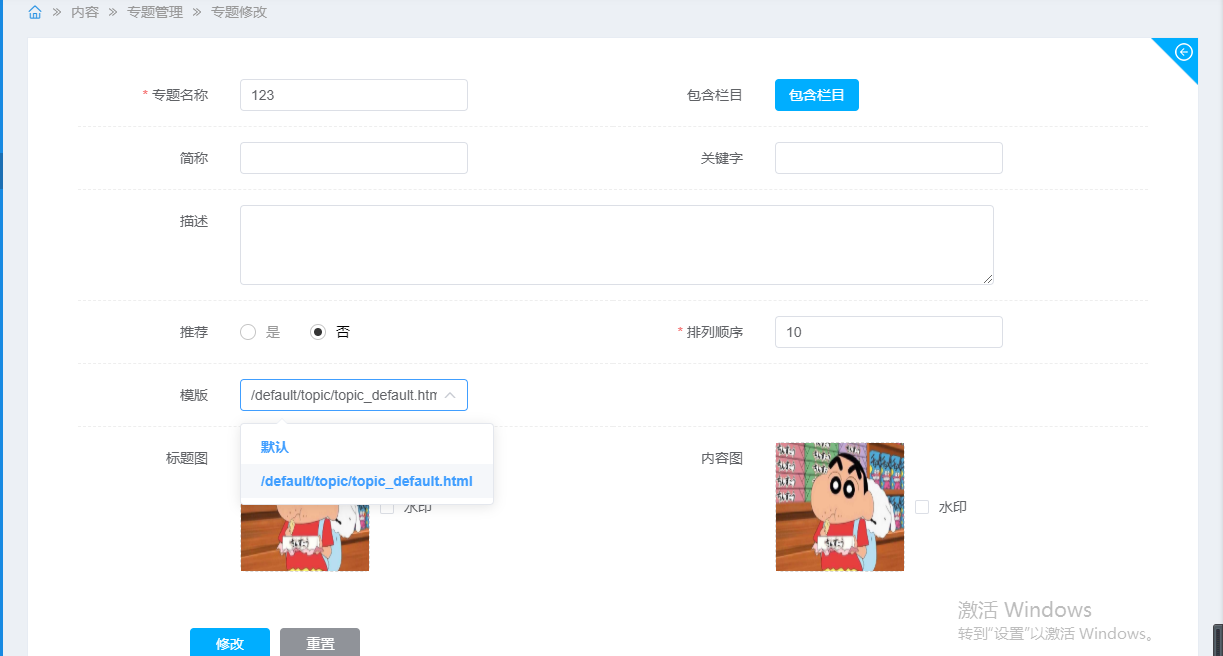
Task: Click the back arrow corner icon
Action: coord(1184,52)
